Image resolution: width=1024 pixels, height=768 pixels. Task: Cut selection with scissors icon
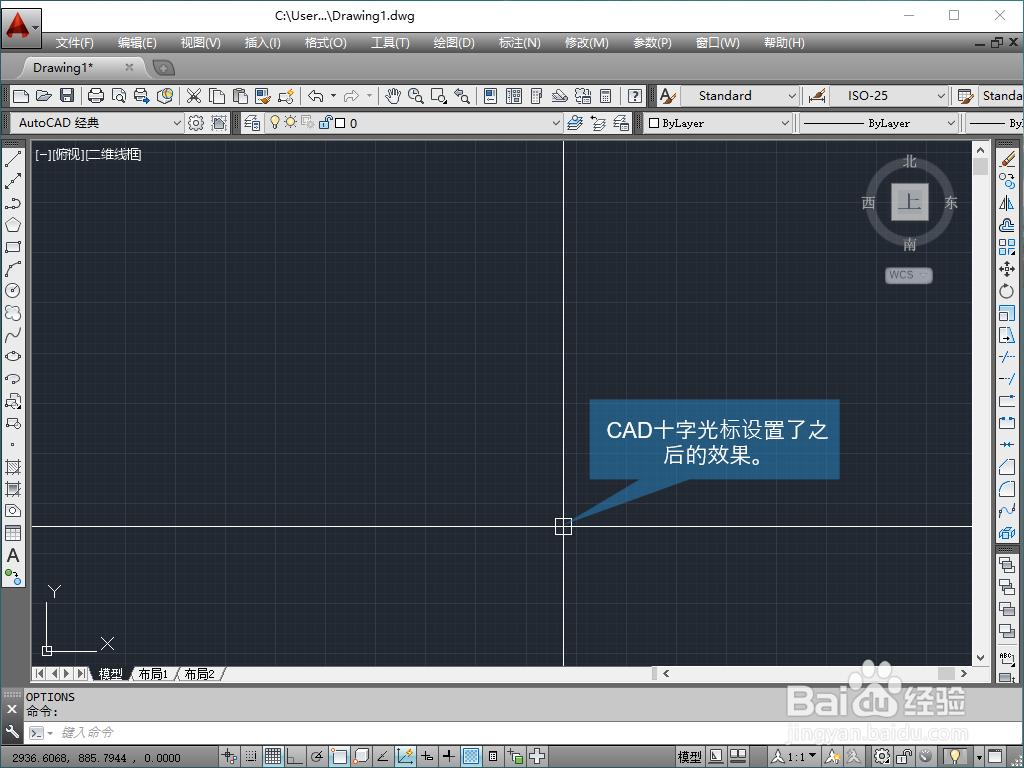(194, 96)
